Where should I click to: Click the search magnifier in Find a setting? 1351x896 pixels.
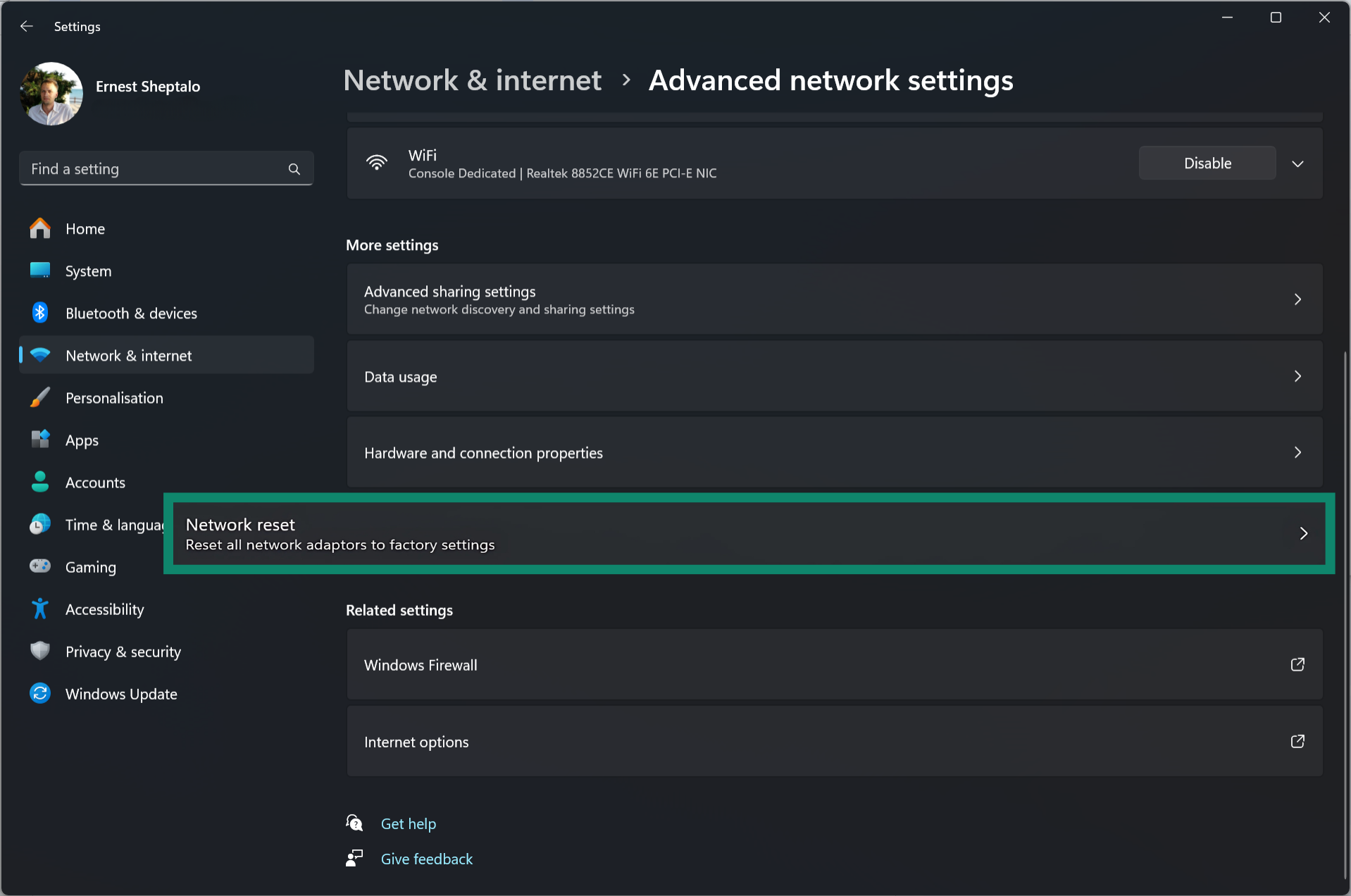294,168
